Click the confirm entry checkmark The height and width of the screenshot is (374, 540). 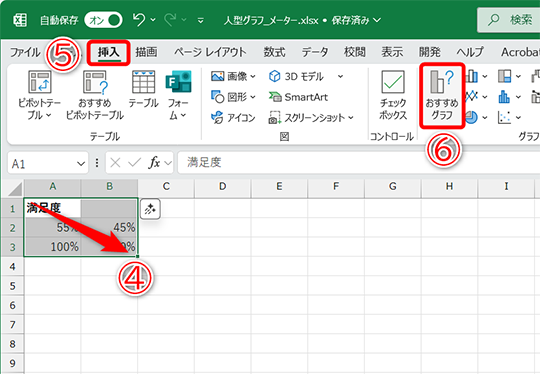point(134,163)
